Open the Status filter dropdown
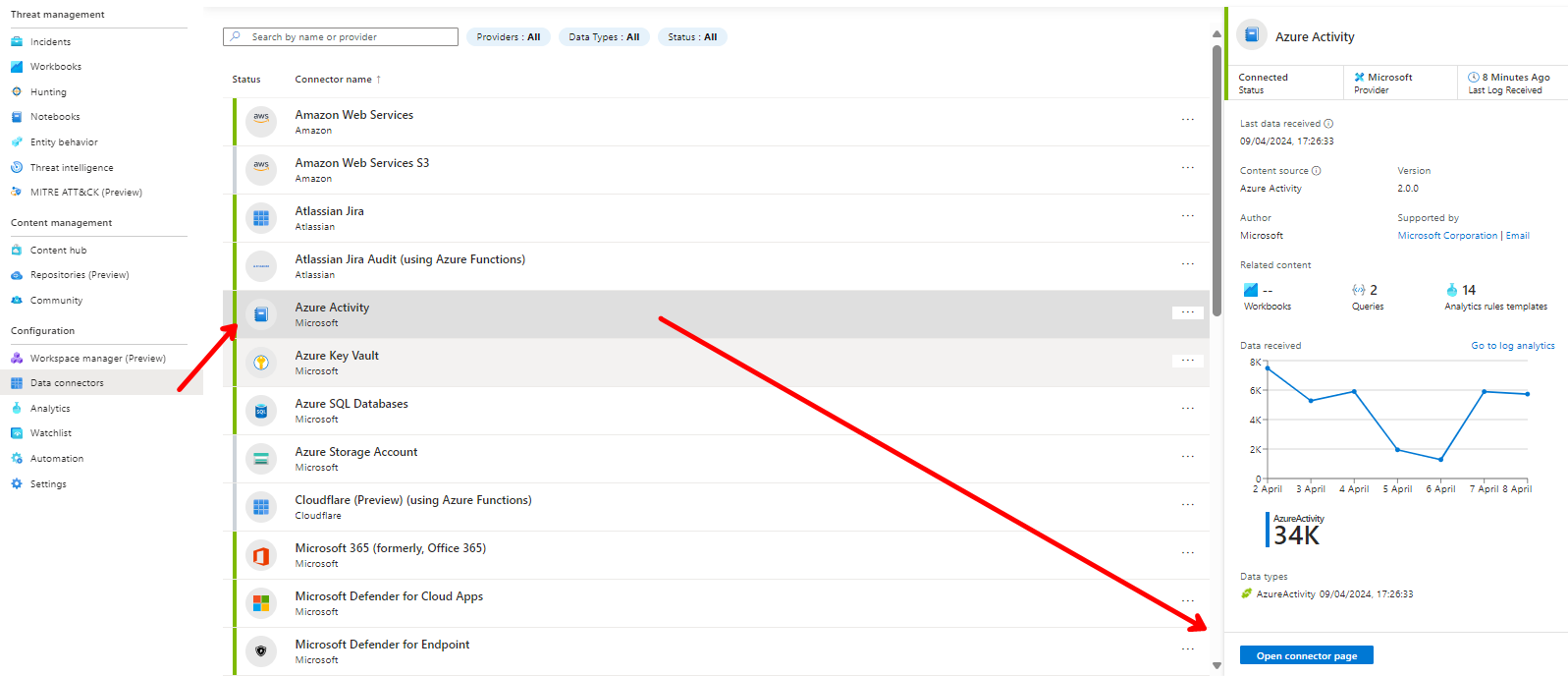The image size is (1568, 676). [692, 37]
